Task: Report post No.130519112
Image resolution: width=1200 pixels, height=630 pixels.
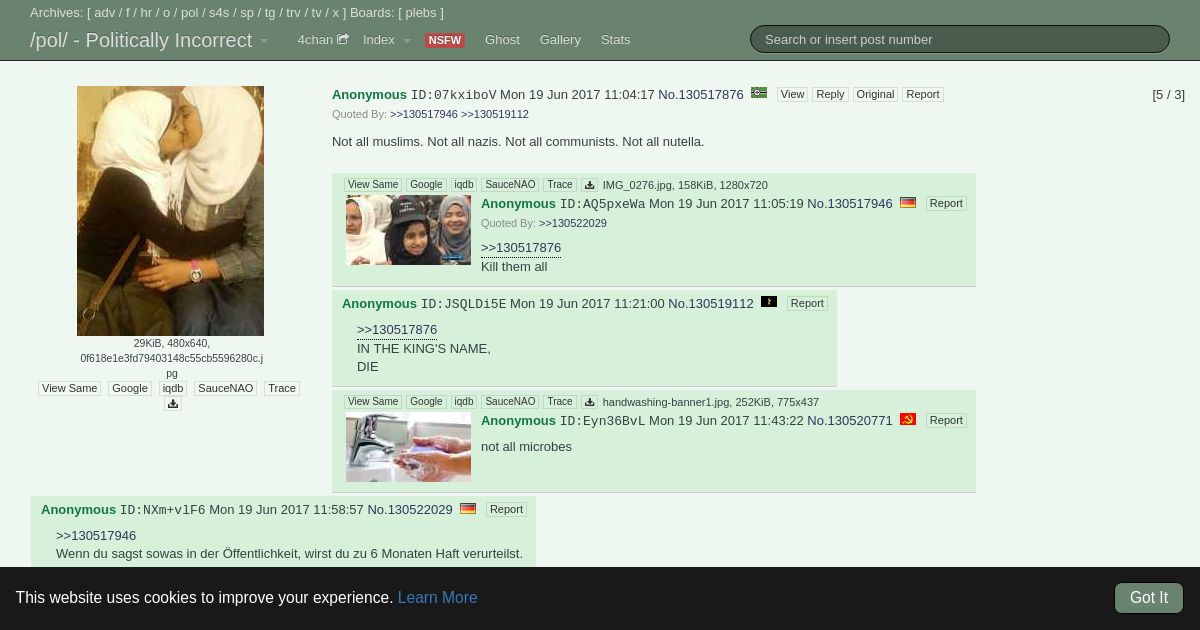Action: coord(807,303)
